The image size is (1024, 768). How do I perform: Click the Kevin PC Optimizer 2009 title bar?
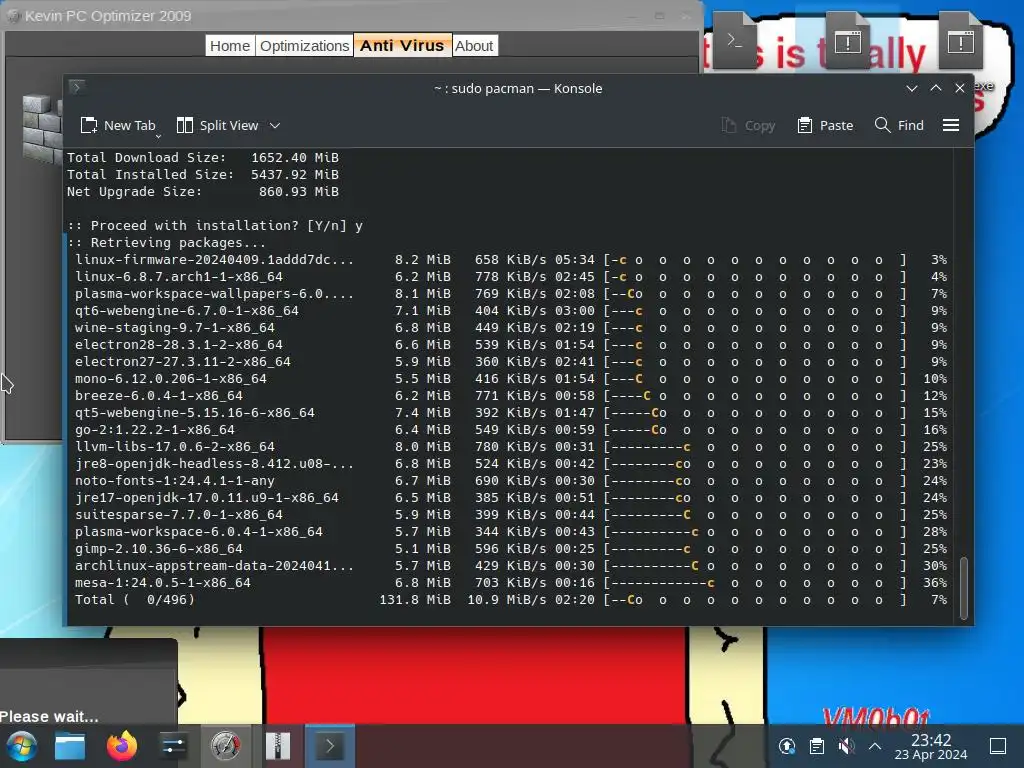coord(353,15)
